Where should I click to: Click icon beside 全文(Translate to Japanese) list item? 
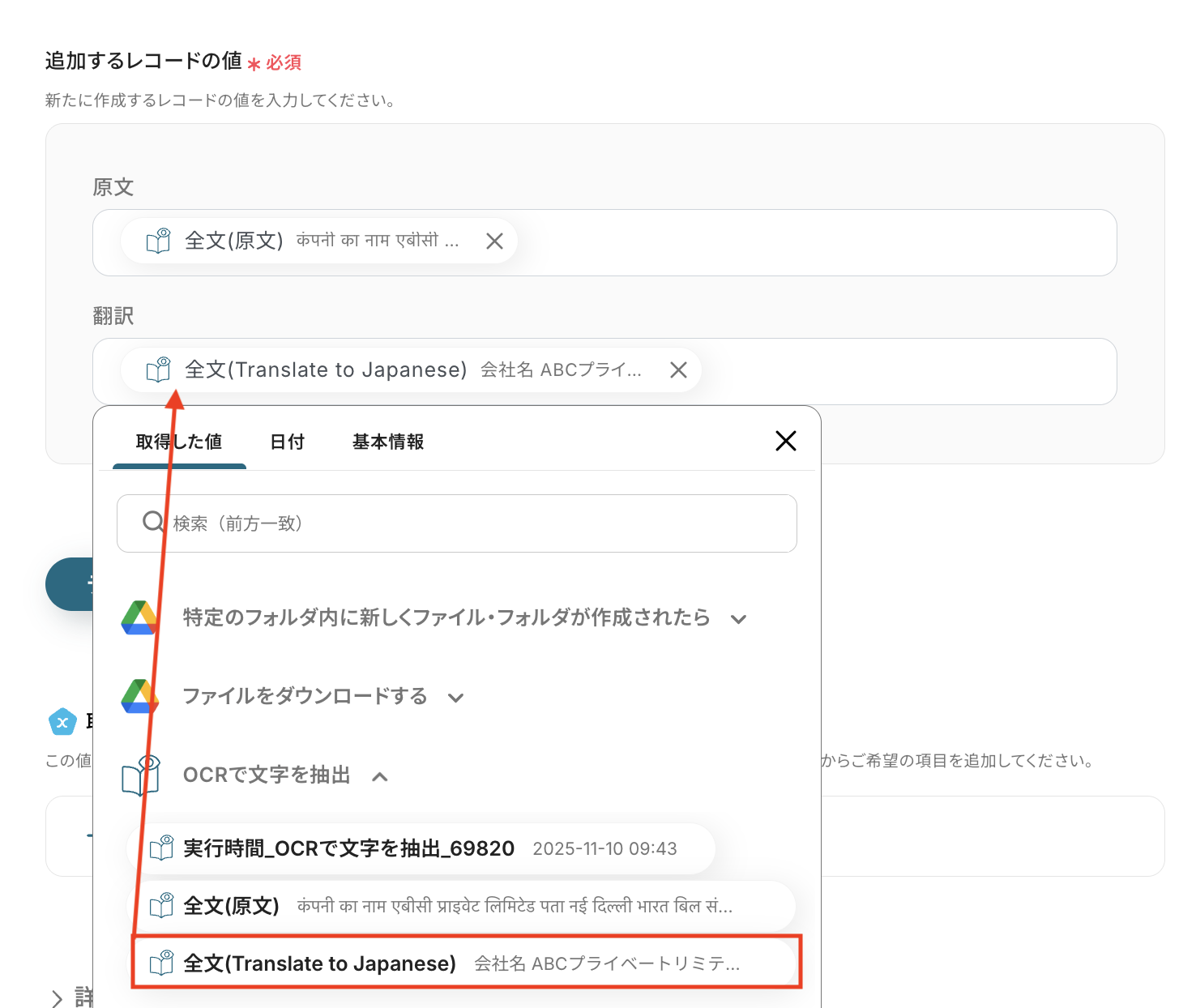pos(162,963)
